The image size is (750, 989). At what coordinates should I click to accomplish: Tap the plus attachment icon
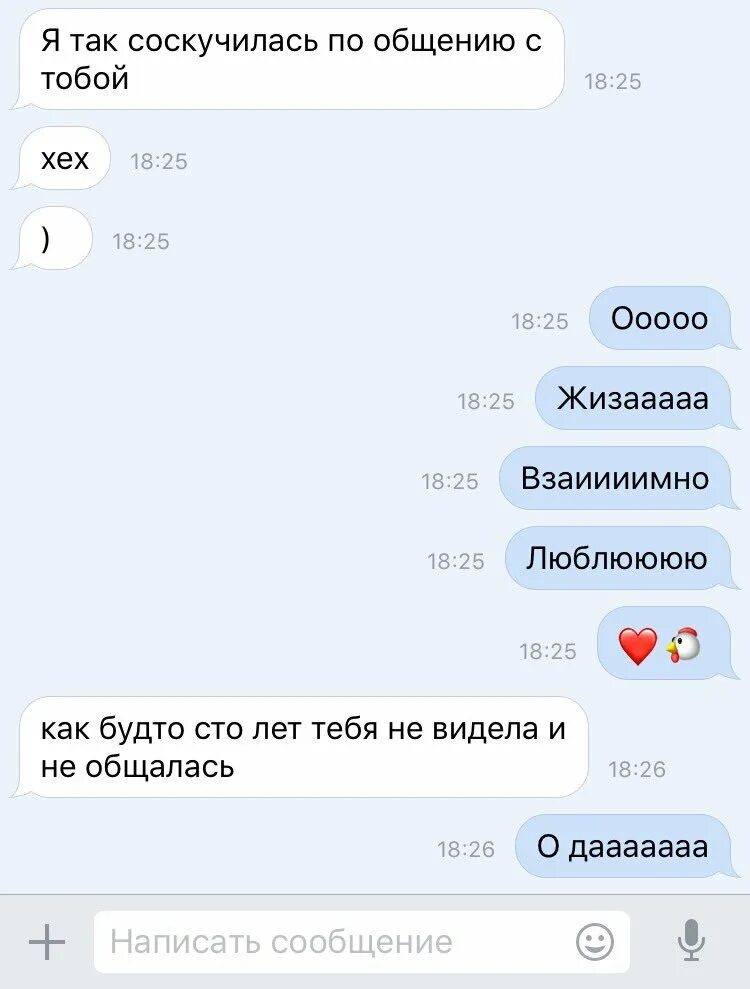coord(47,942)
